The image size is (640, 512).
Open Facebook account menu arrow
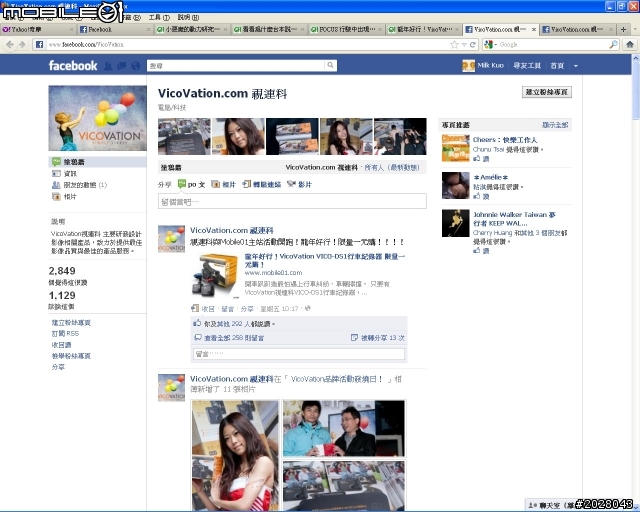576,66
